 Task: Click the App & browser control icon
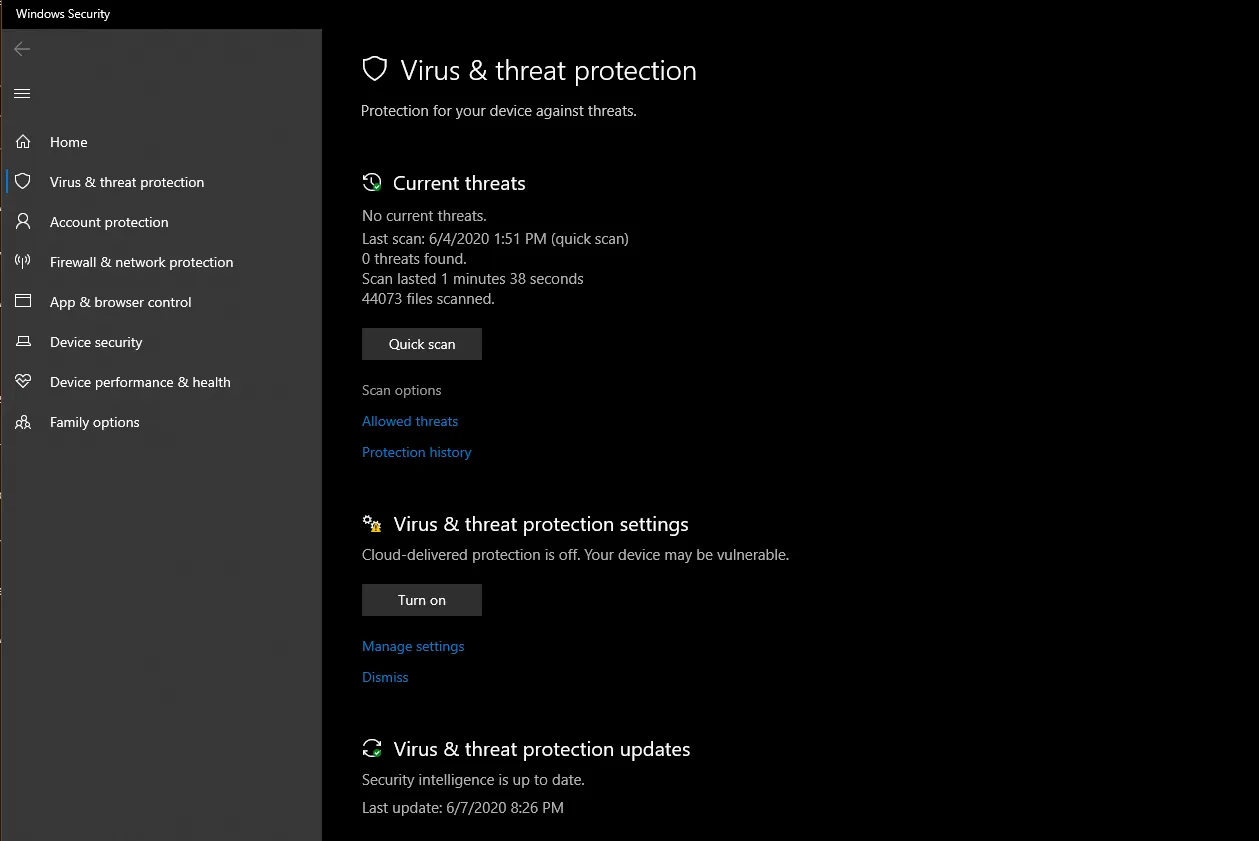click(x=23, y=302)
